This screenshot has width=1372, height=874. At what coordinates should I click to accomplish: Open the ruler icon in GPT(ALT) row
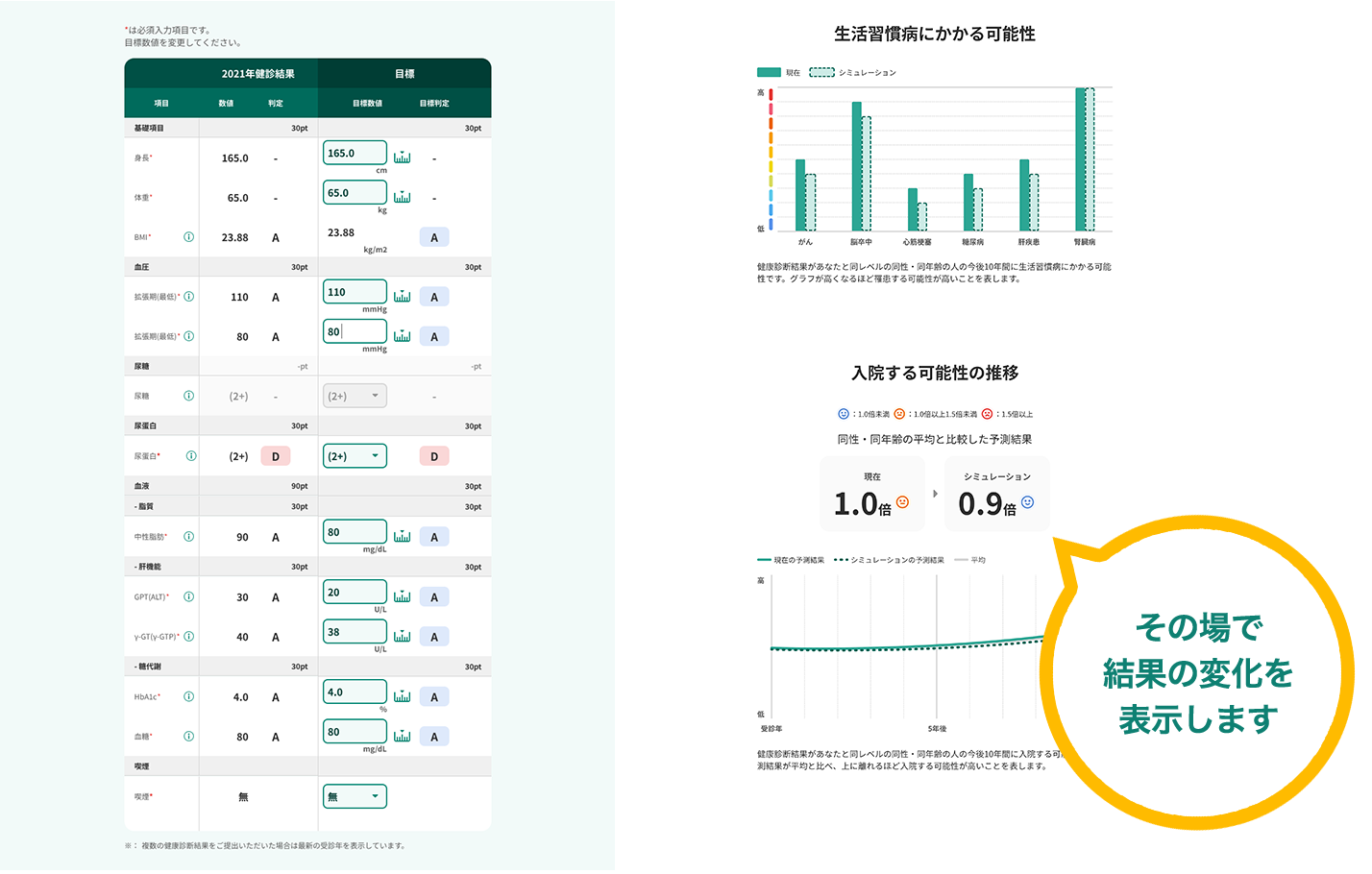(403, 596)
